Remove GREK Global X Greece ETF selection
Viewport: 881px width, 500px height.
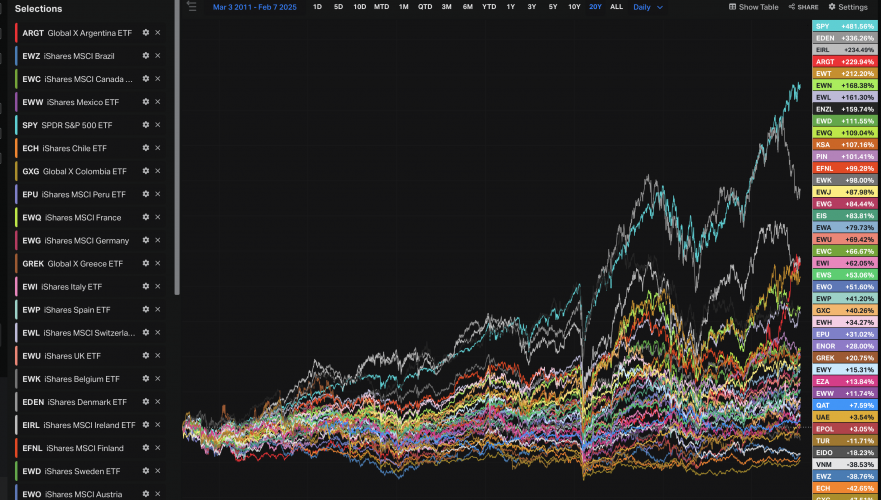pos(157,263)
